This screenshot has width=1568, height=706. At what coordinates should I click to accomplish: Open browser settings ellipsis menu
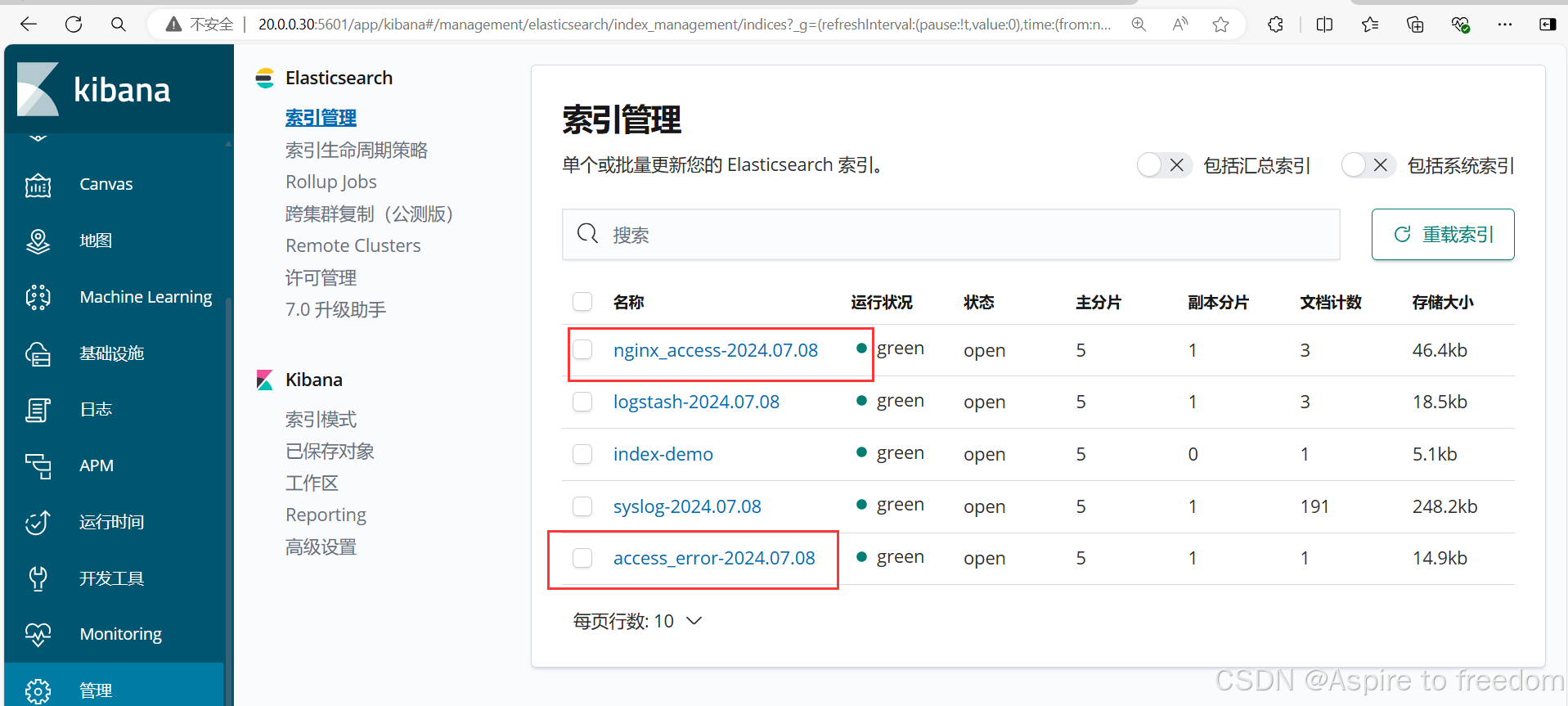pyautogui.click(x=1505, y=25)
